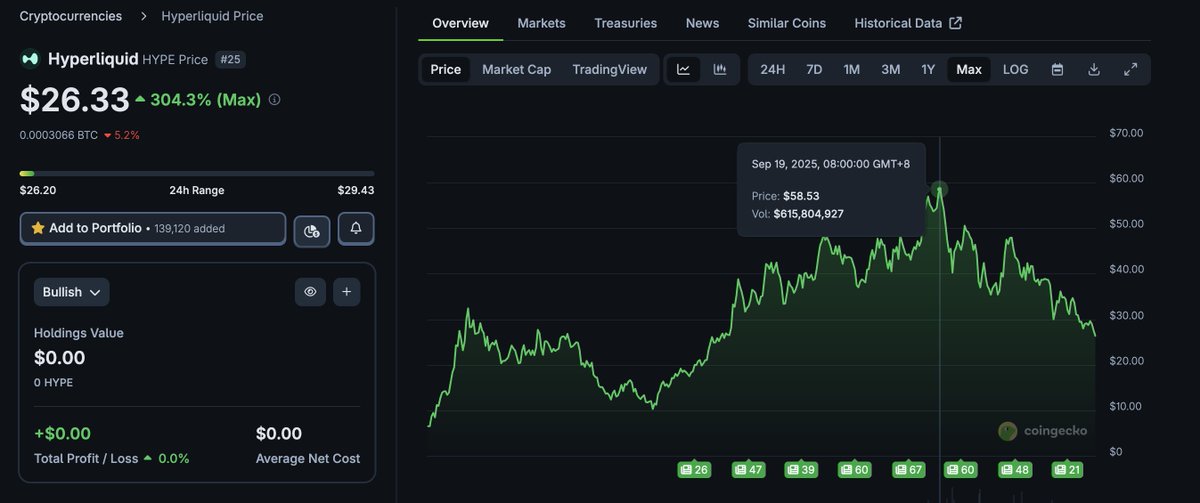Click the Hyperliquid coin logo
This screenshot has height=503, width=1200.
(30, 59)
